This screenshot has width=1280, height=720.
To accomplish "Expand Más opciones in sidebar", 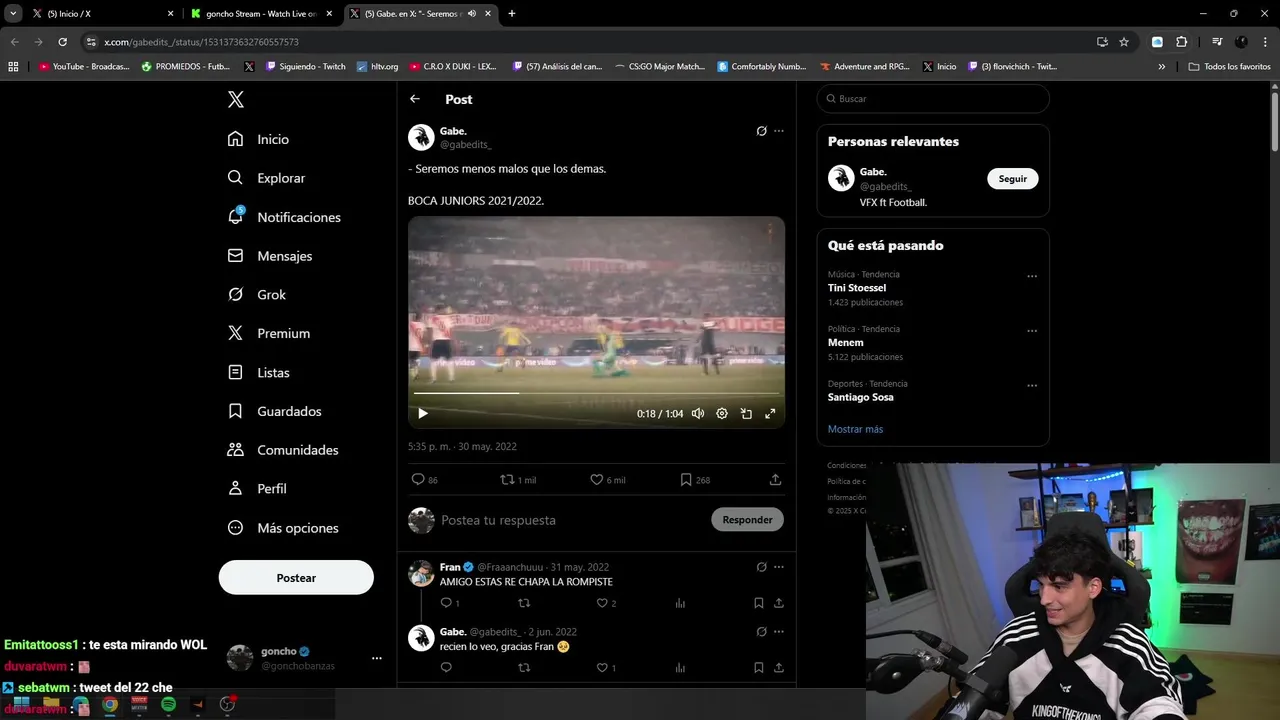I will pyautogui.click(x=283, y=528).
